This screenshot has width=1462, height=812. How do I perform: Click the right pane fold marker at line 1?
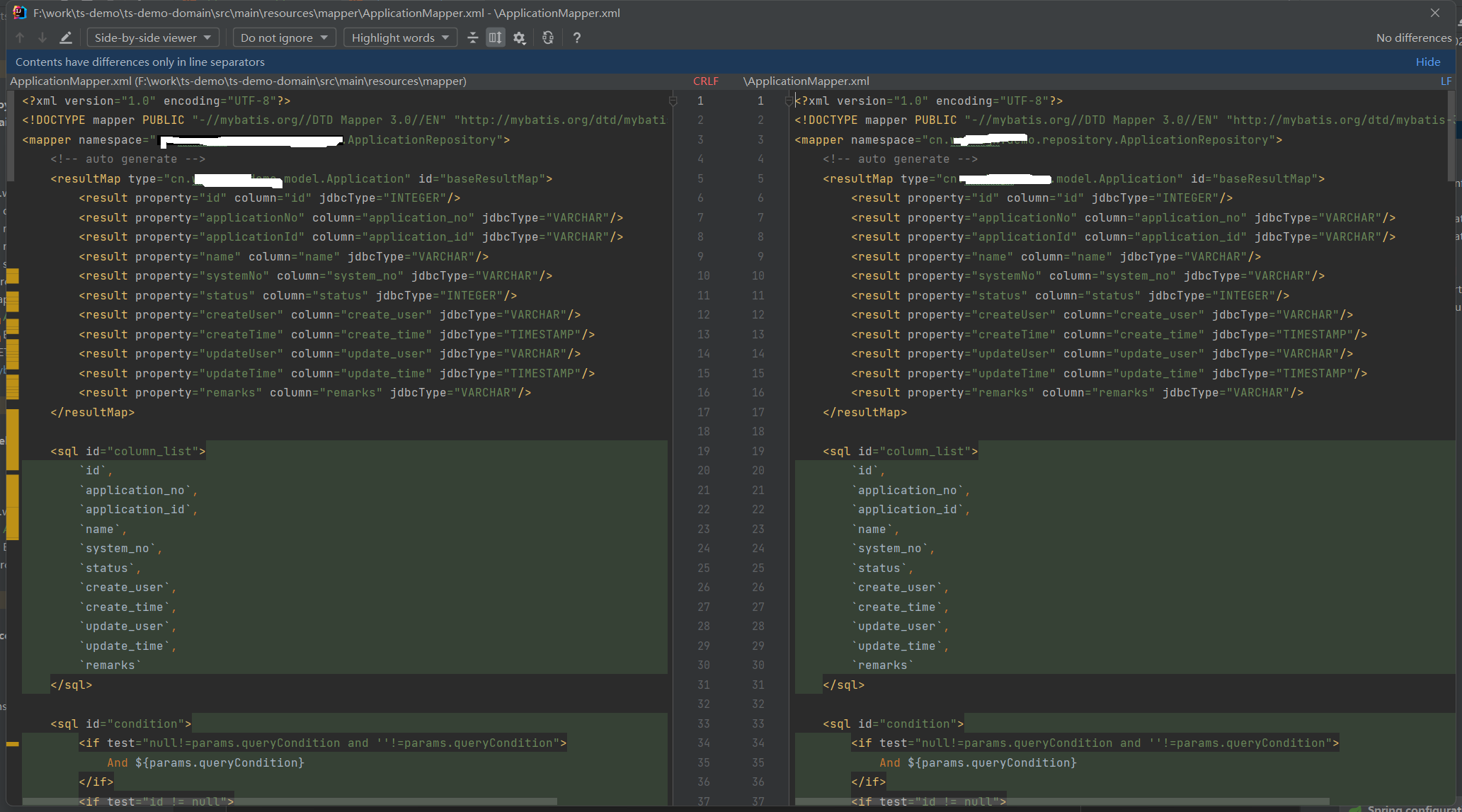tap(789, 101)
